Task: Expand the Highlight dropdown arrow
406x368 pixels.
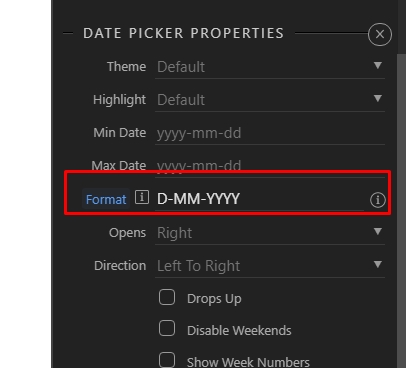Action: coord(378,98)
